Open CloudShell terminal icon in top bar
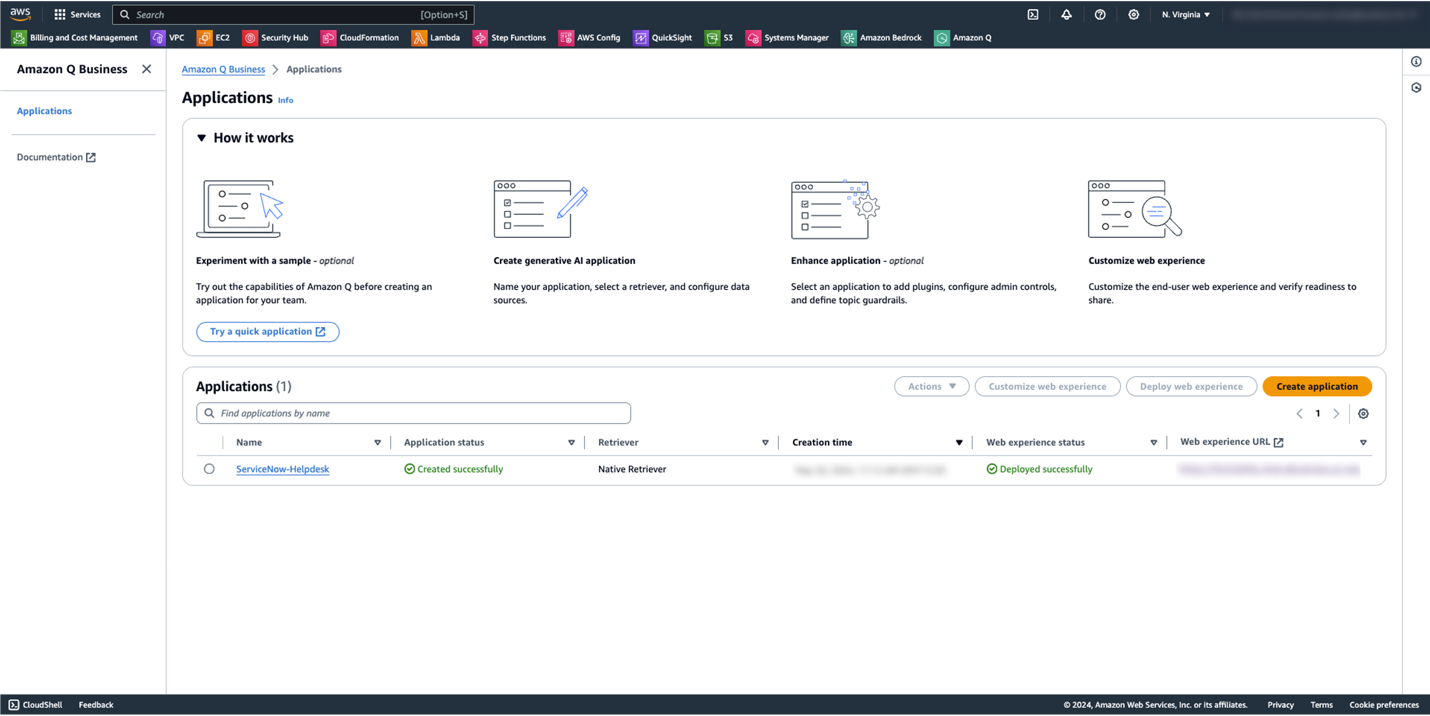The image size is (1430, 716). [1033, 15]
